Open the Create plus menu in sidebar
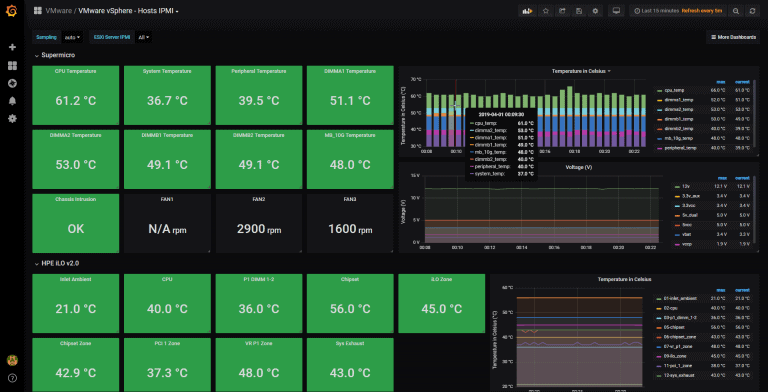Image resolution: width=768 pixels, height=392 pixels. [12, 47]
